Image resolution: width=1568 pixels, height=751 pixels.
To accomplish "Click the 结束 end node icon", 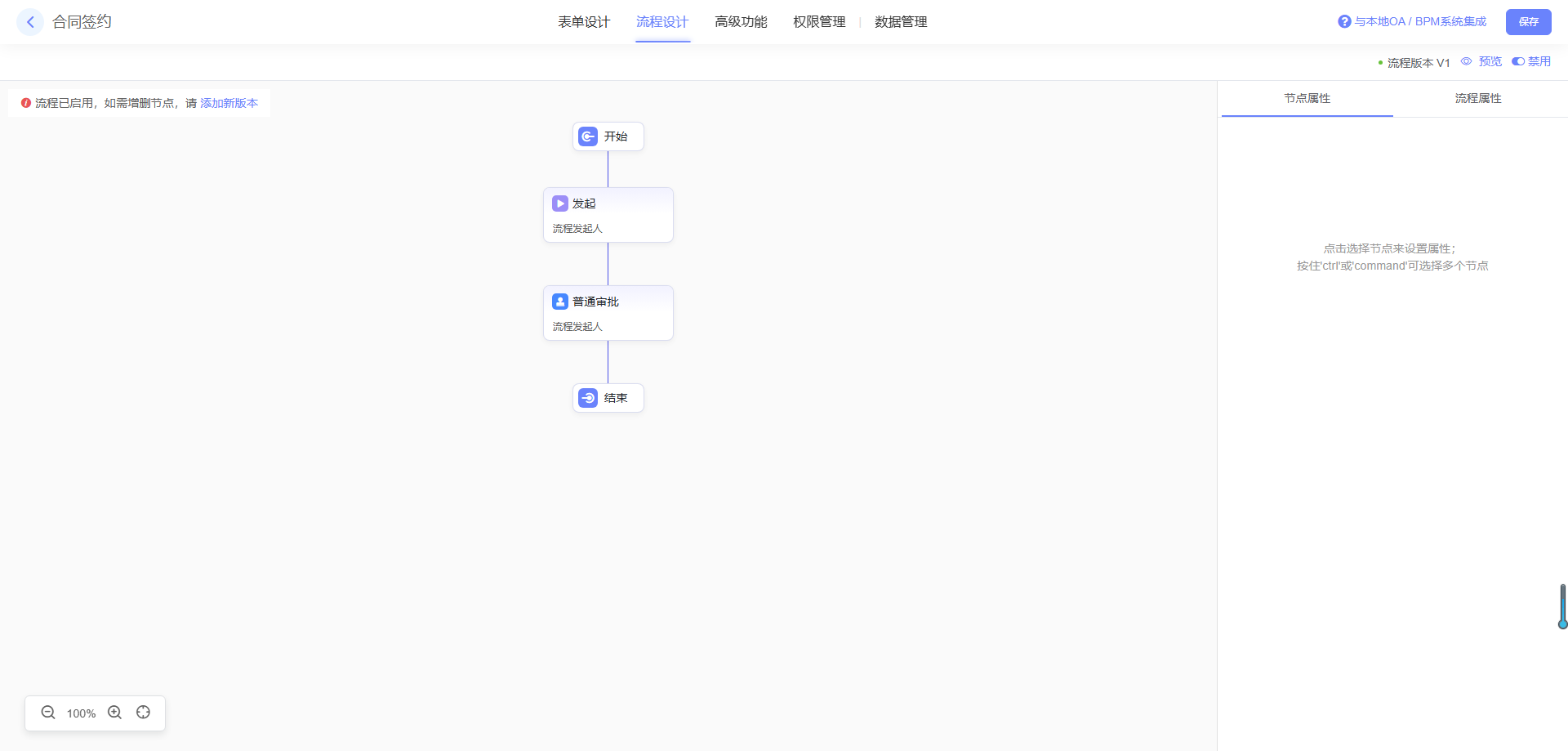I will click(588, 398).
